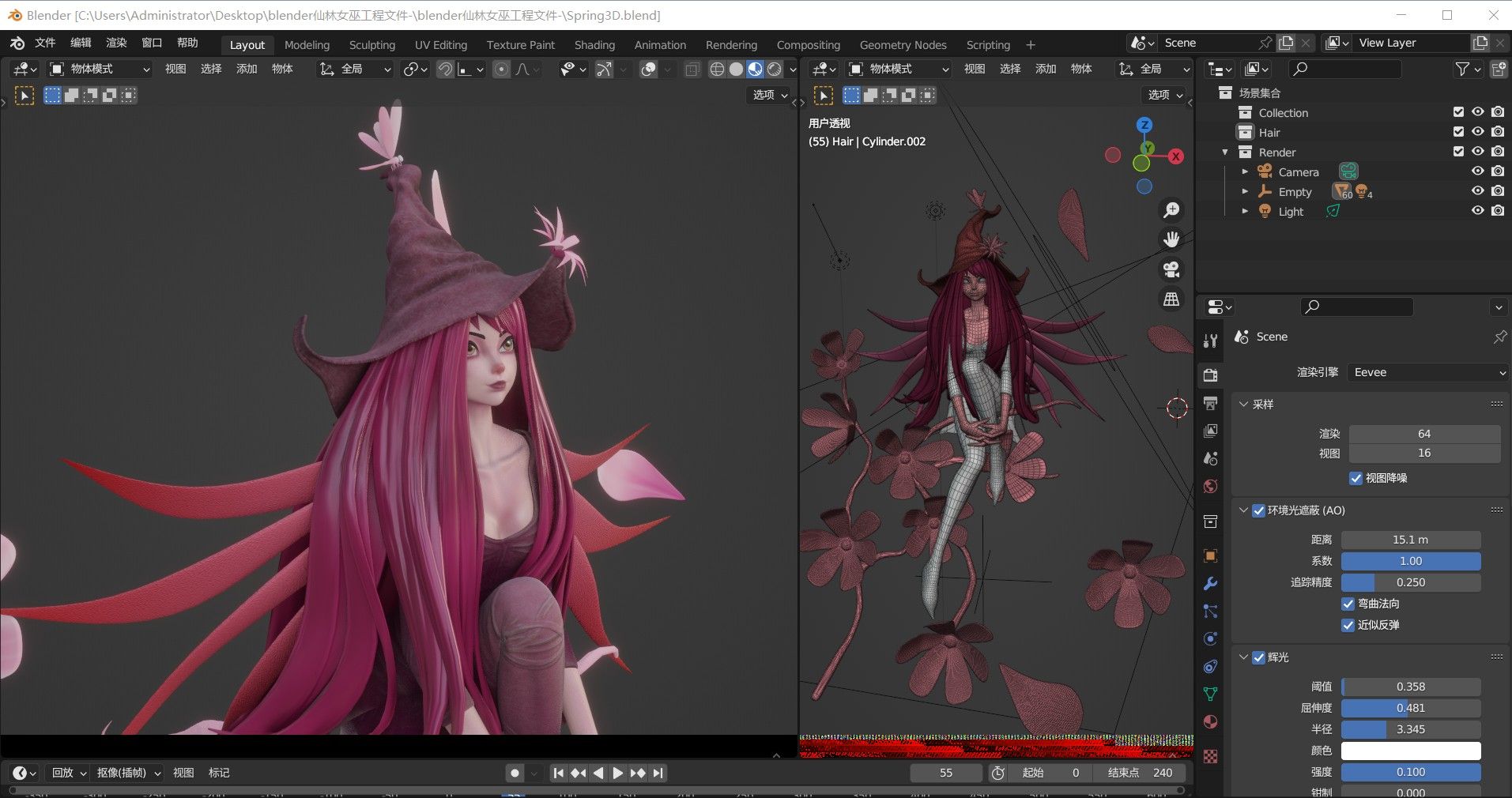Disable 环境光遮蔽 (AO) checkbox
This screenshot has width=1512, height=798.
coord(1259,510)
